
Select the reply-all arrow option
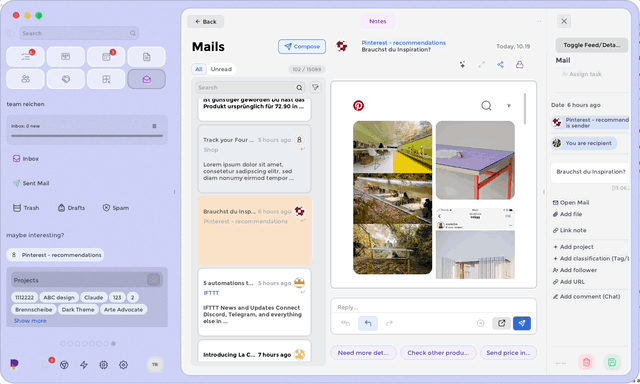click(345, 323)
